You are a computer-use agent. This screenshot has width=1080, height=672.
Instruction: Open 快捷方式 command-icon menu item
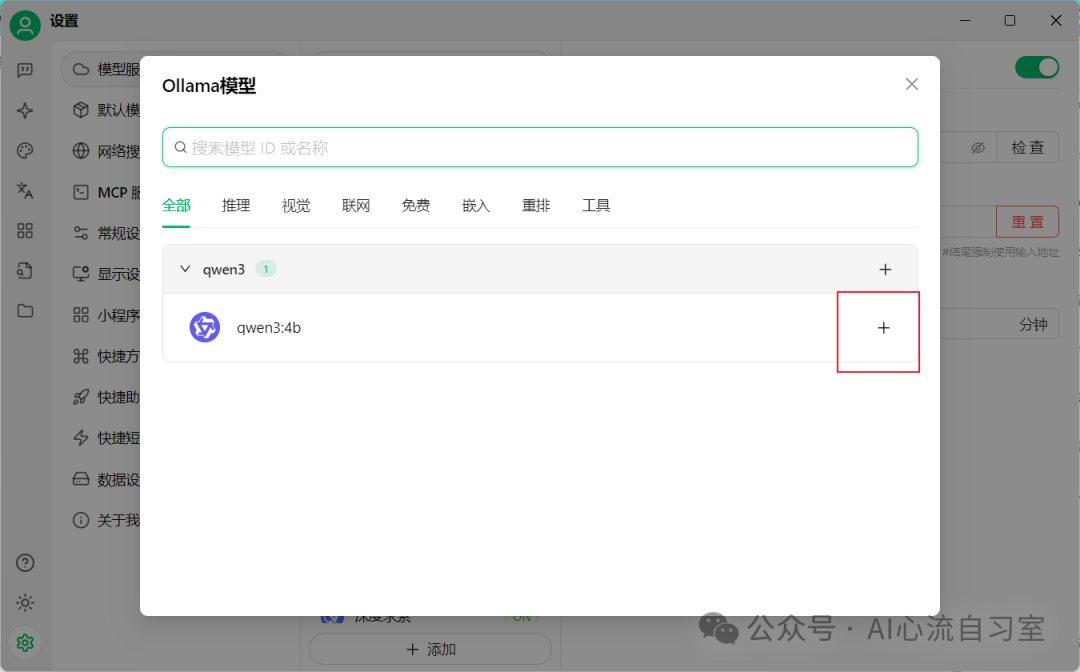[107, 356]
